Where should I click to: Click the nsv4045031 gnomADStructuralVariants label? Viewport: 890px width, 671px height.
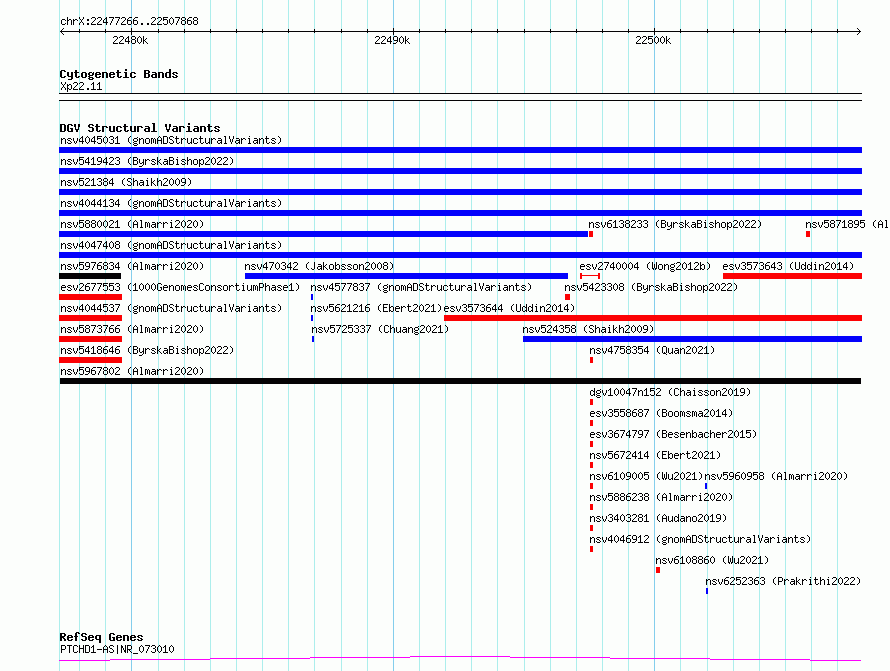171,140
